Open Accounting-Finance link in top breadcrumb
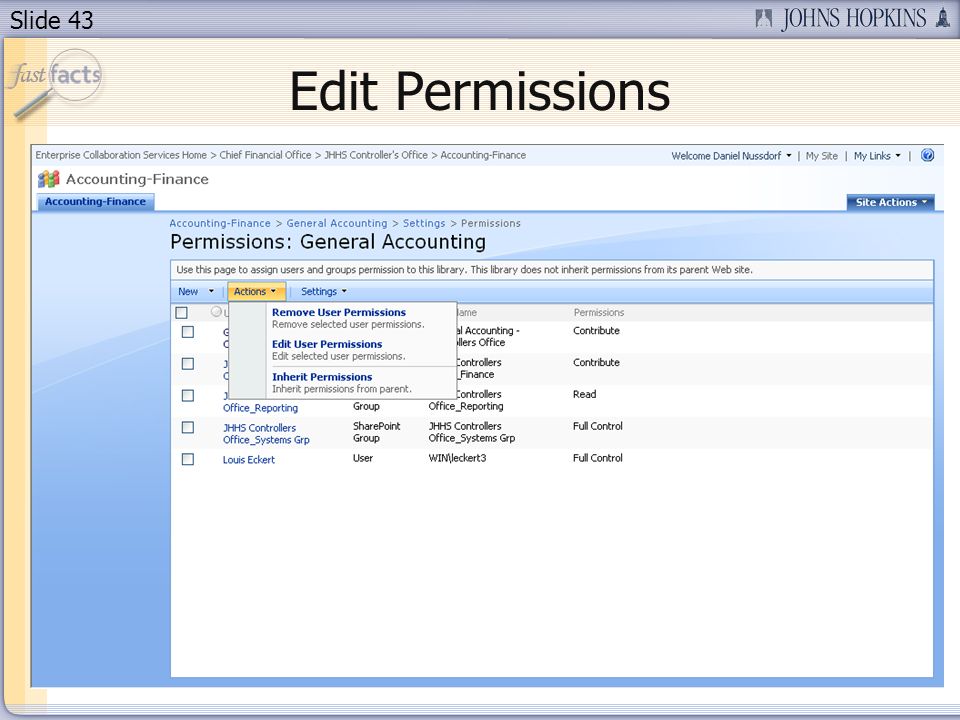 483,155
